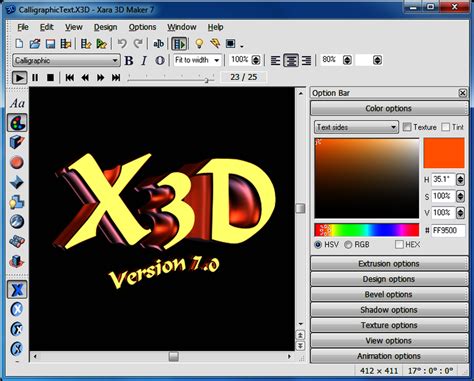This screenshot has height=381, width=474.
Task: Select the color palette tool
Action: (x=17, y=123)
